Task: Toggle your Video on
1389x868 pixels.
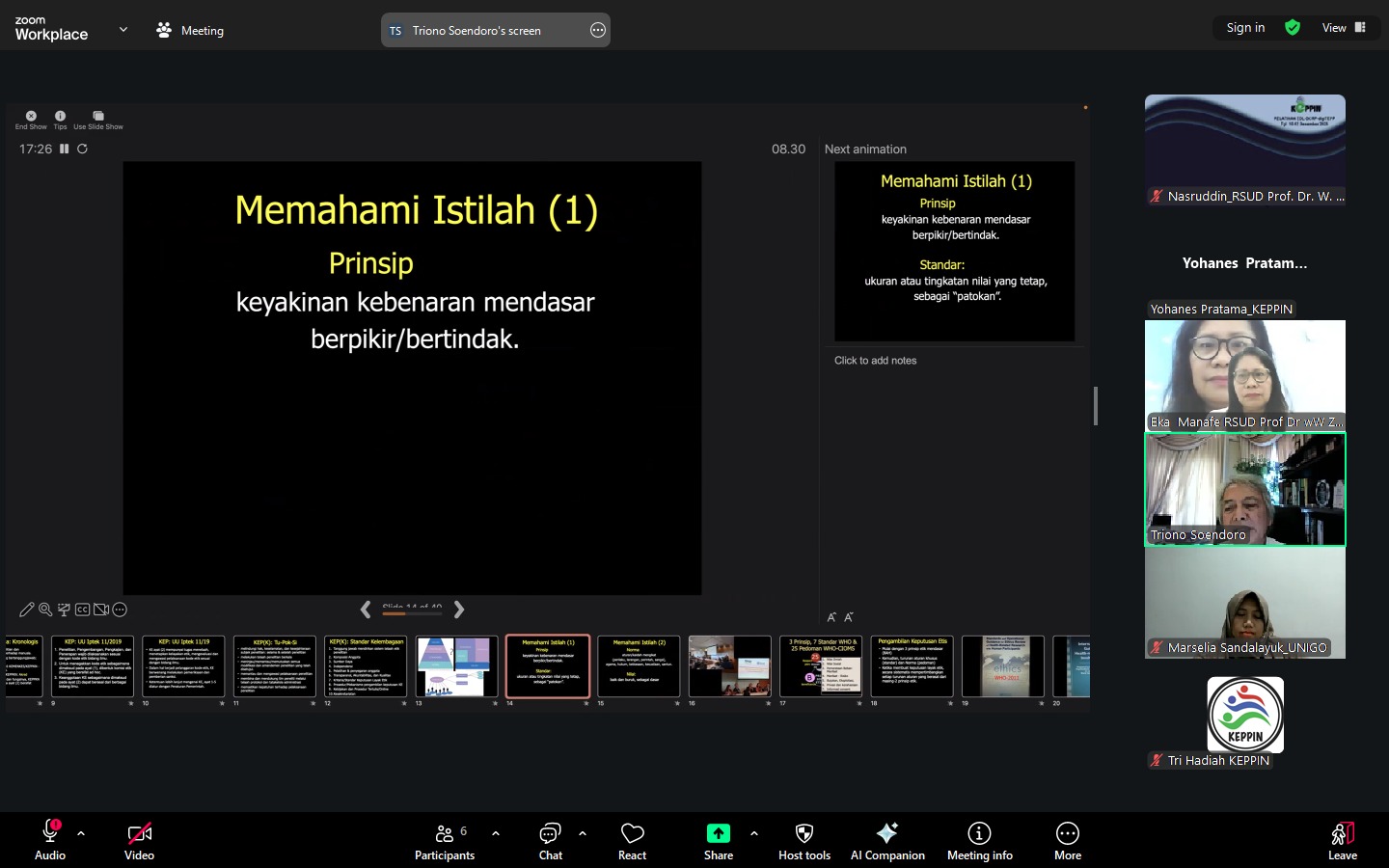Action: click(139, 840)
